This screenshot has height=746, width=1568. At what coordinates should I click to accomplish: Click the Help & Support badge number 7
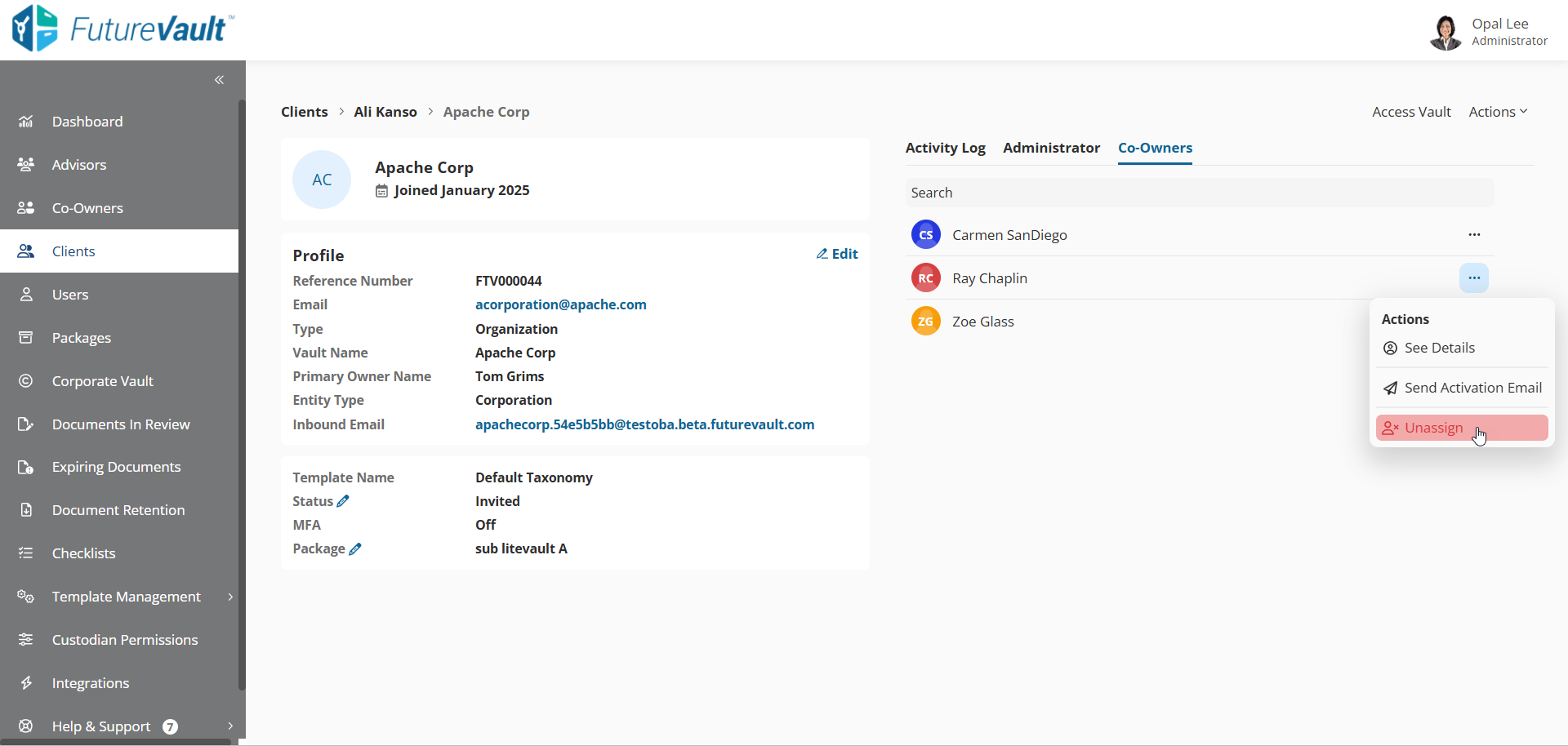170,726
